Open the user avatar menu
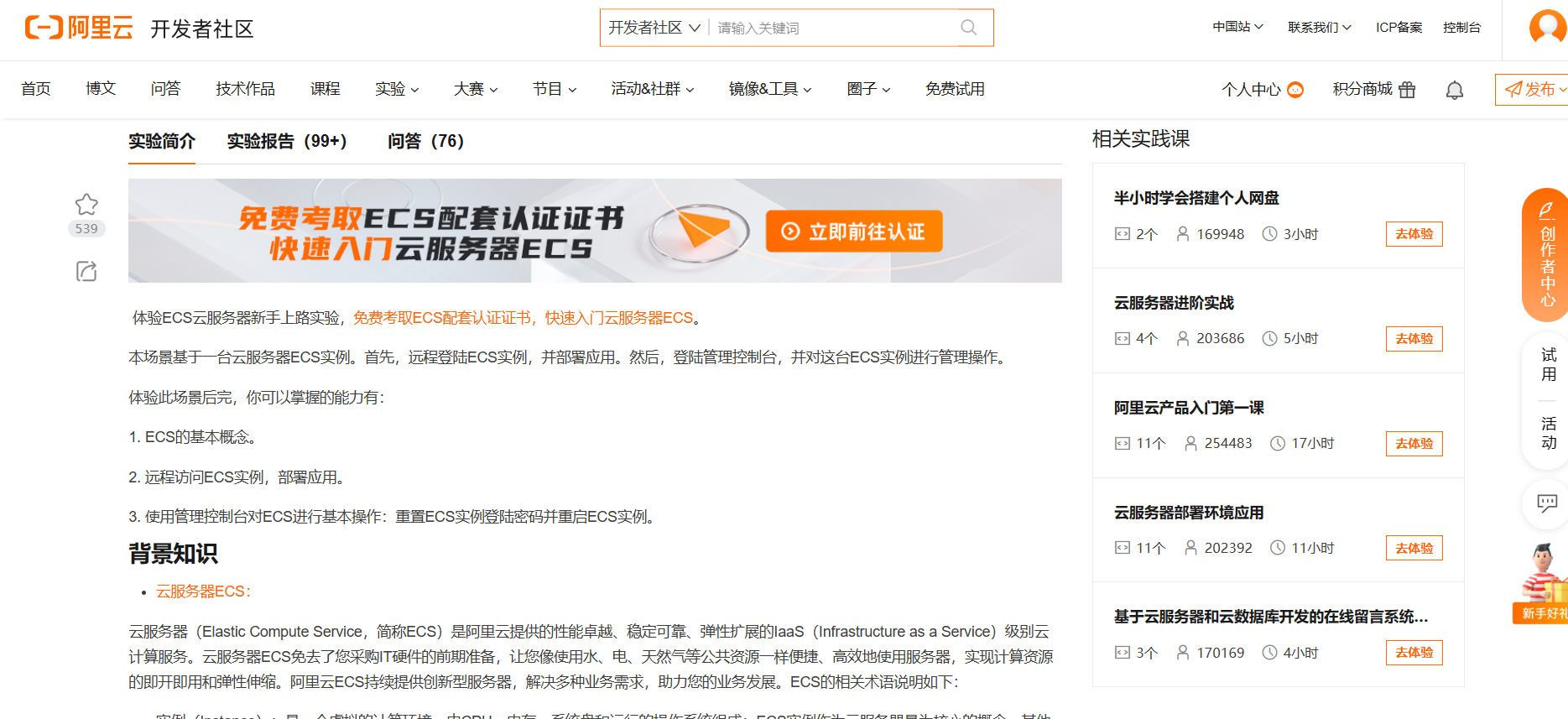Screen dimensions: 1568x719 click(1548, 27)
